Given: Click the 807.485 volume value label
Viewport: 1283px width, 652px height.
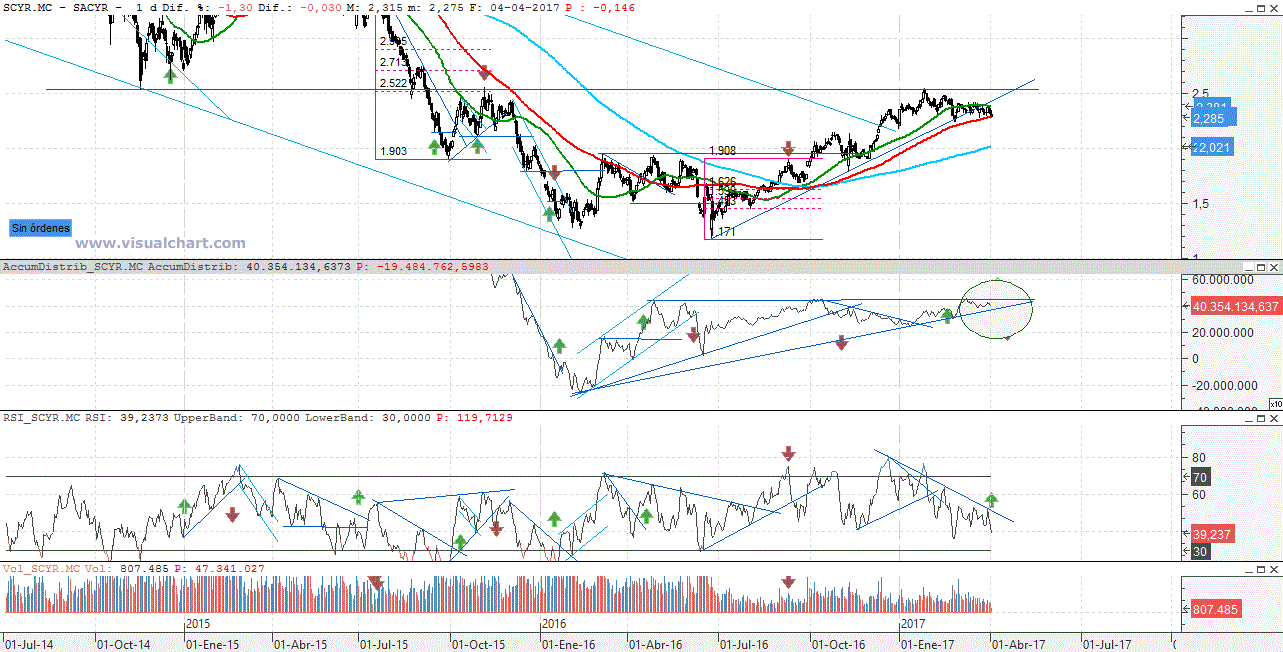Looking at the screenshot, I should click(1216, 609).
